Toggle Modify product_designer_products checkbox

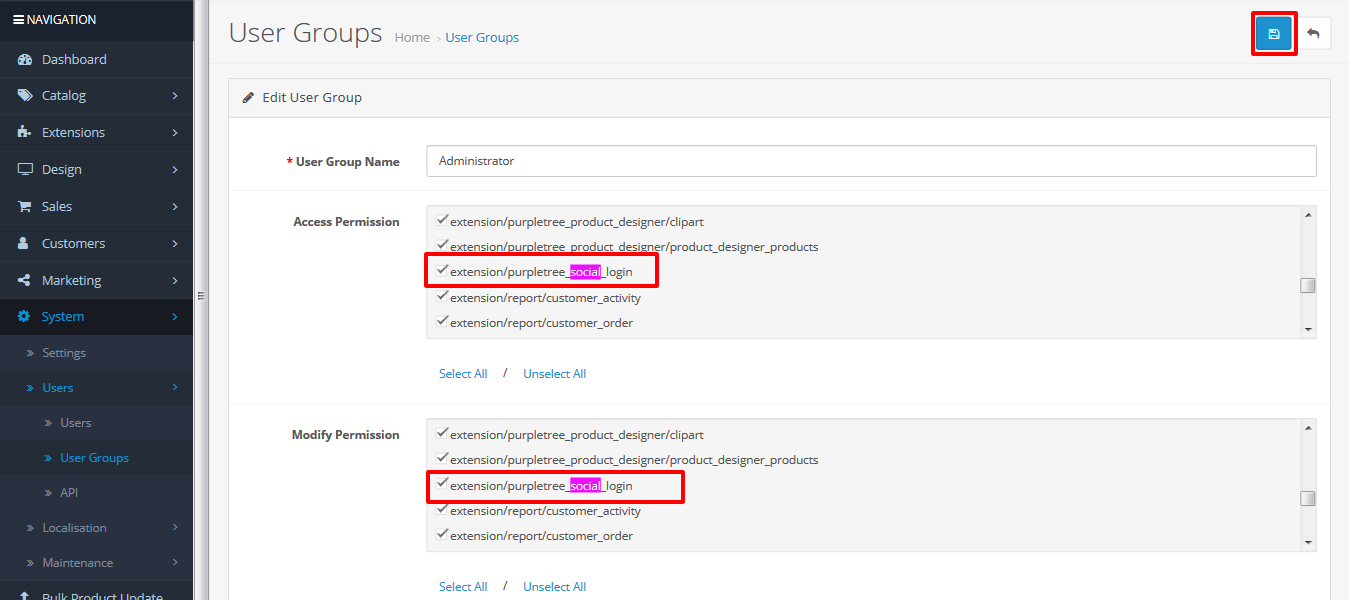point(442,457)
